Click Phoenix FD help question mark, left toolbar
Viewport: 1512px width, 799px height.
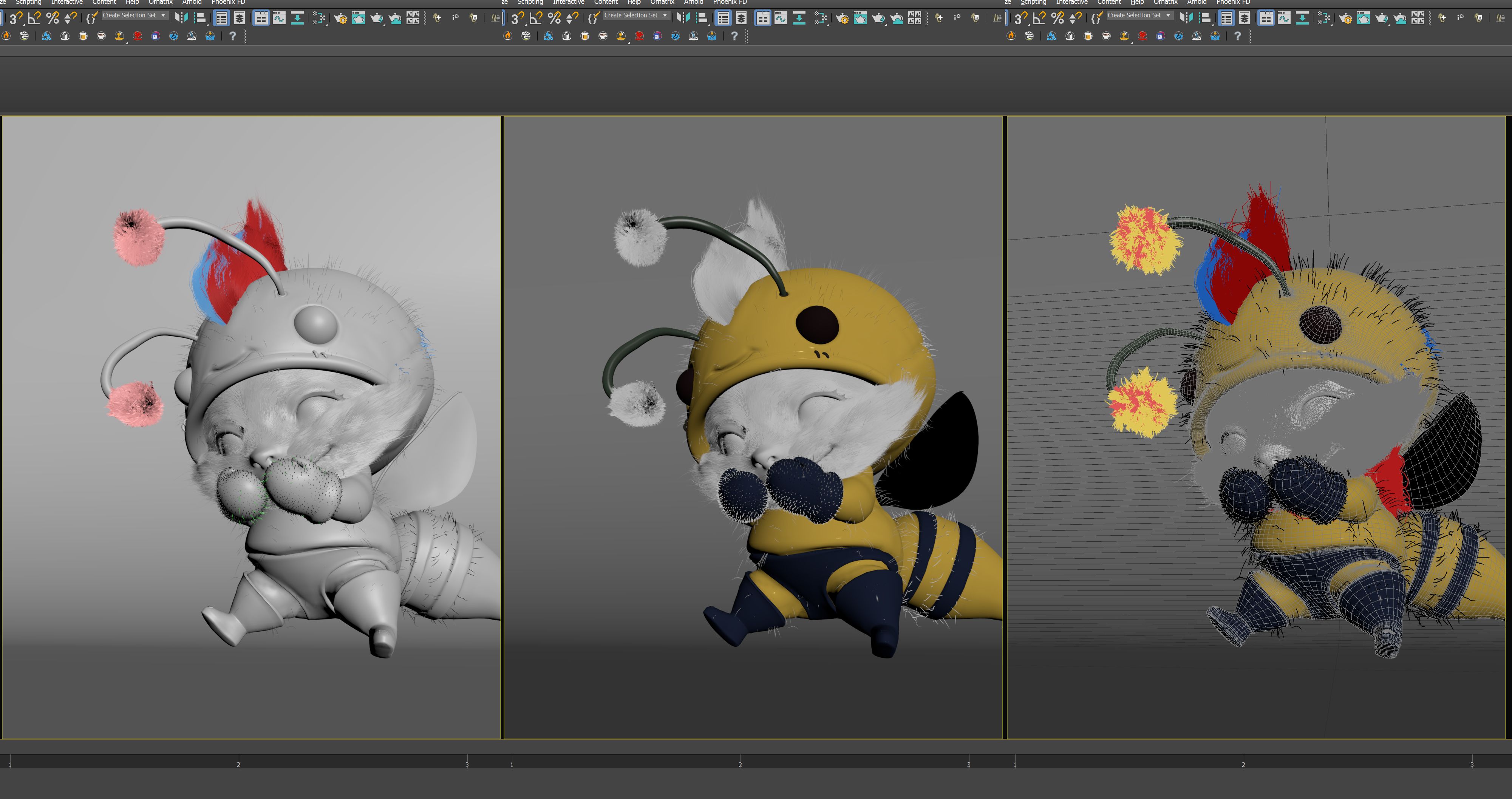(x=232, y=36)
